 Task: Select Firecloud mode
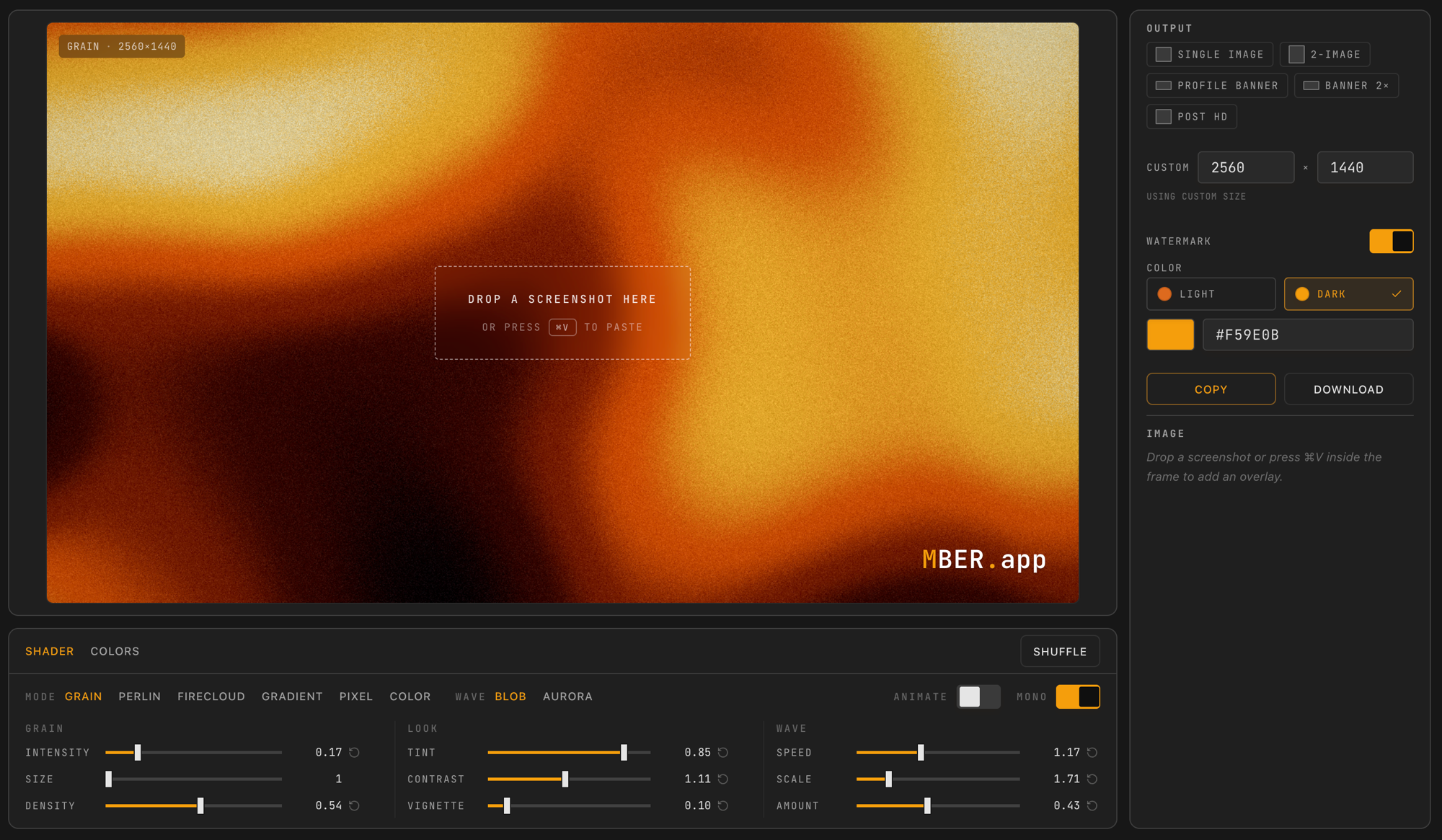(x=211, y=697)
